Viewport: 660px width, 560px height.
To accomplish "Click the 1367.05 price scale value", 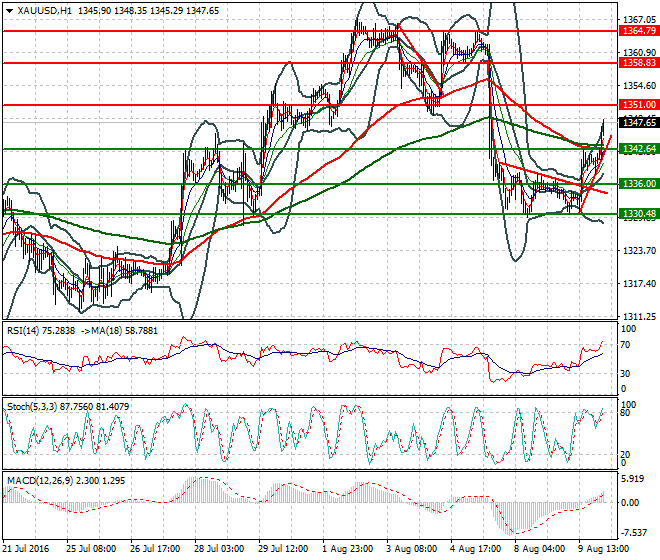I will pyautogui.click(x=639, y=20).
